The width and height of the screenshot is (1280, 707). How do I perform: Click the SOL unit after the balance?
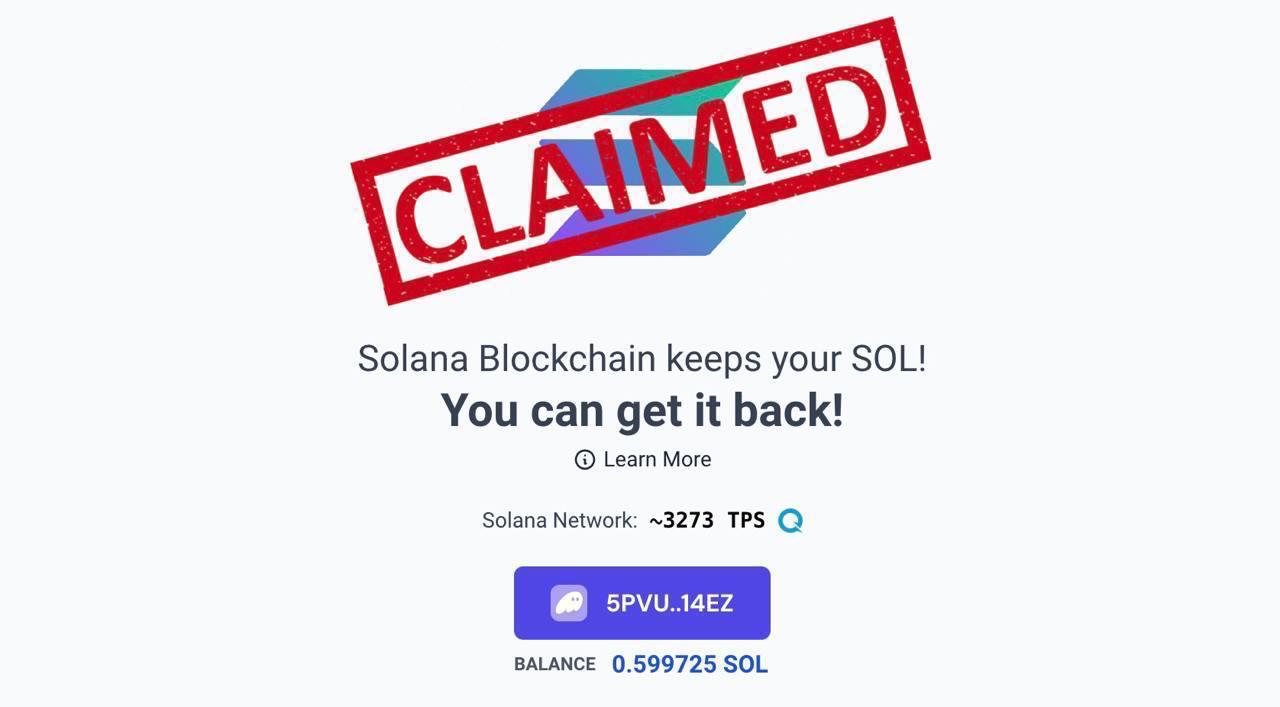(745, 665)
